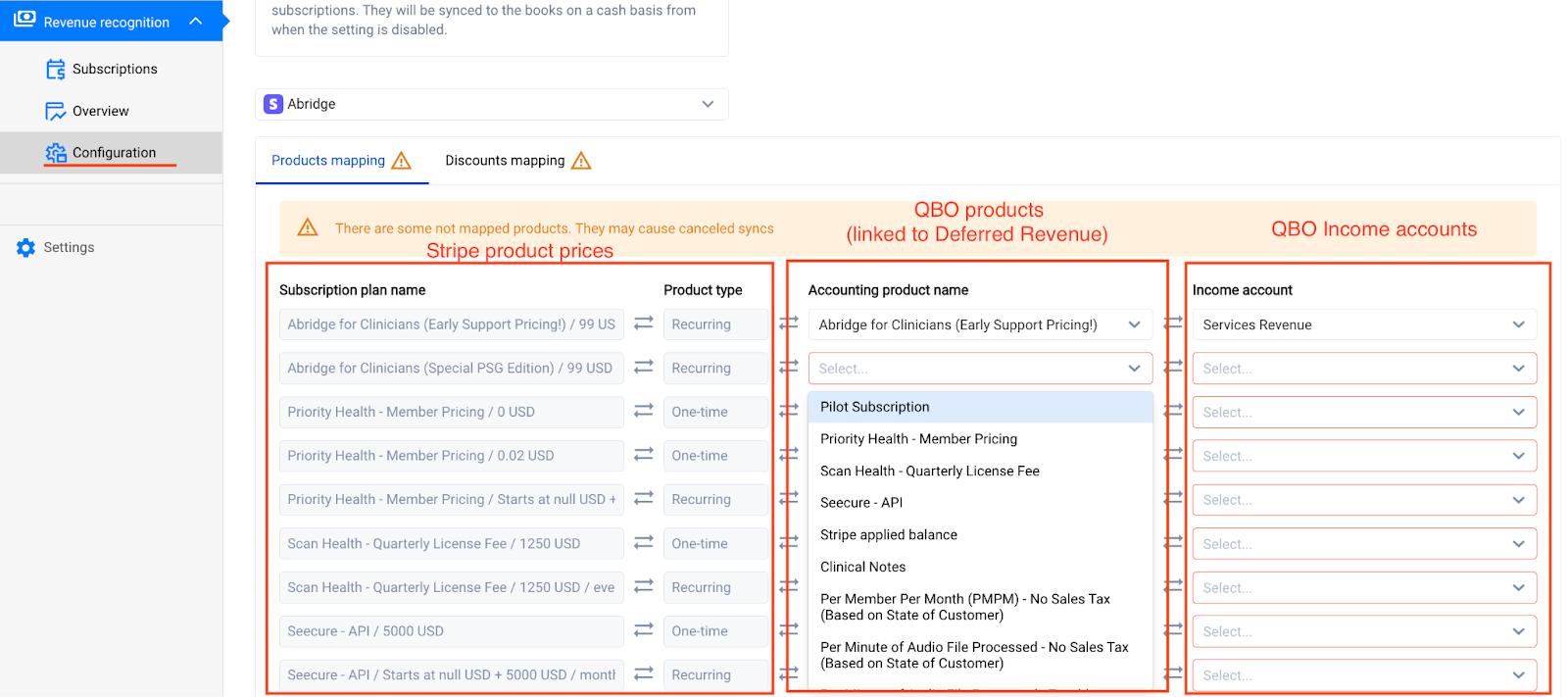
Task: Click the Stripe logo icon beside Abridge
Action: [273, 104]
